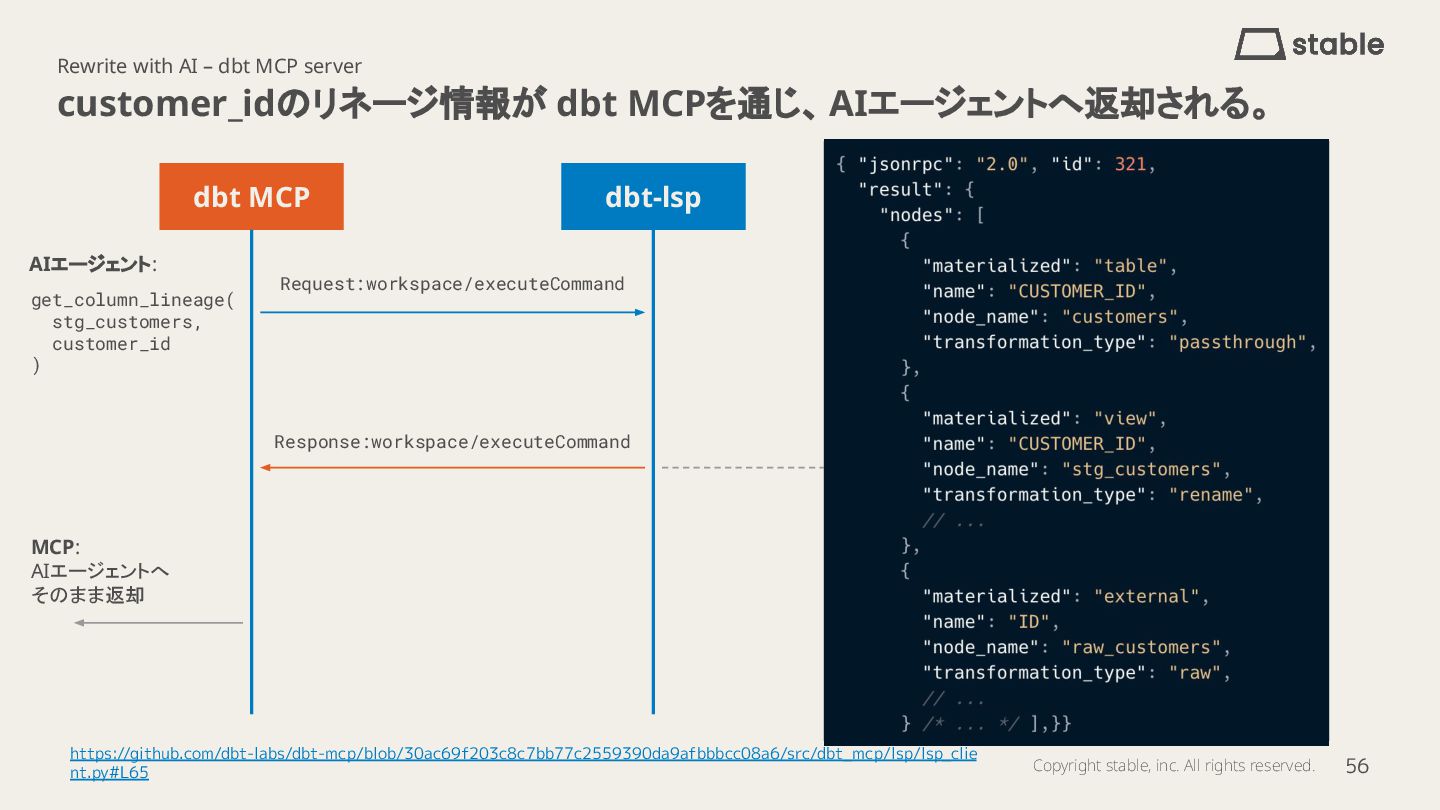Click the 'stg_customers,' argument text

click(127, 322)
